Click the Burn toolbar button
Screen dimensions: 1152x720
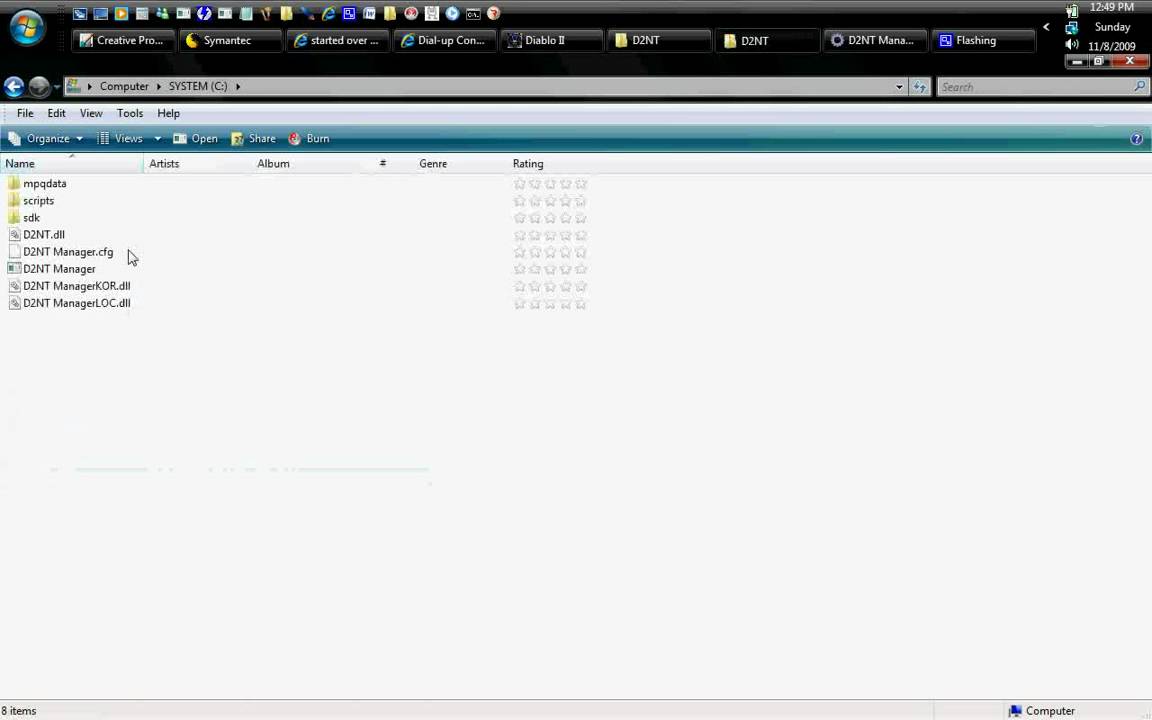pos(309,138)
